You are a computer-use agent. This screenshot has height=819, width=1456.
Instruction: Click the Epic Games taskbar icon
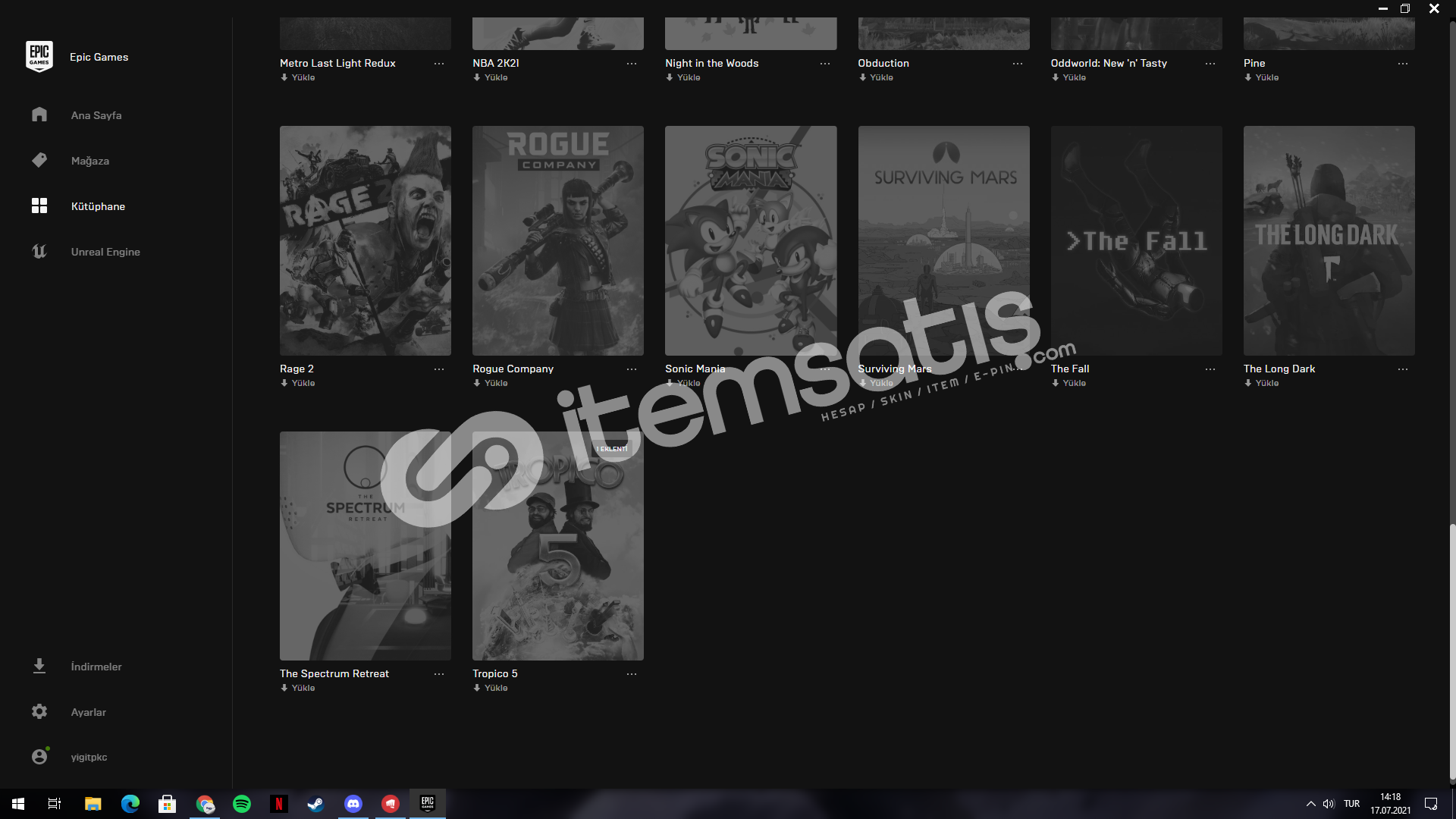[428, 804]
